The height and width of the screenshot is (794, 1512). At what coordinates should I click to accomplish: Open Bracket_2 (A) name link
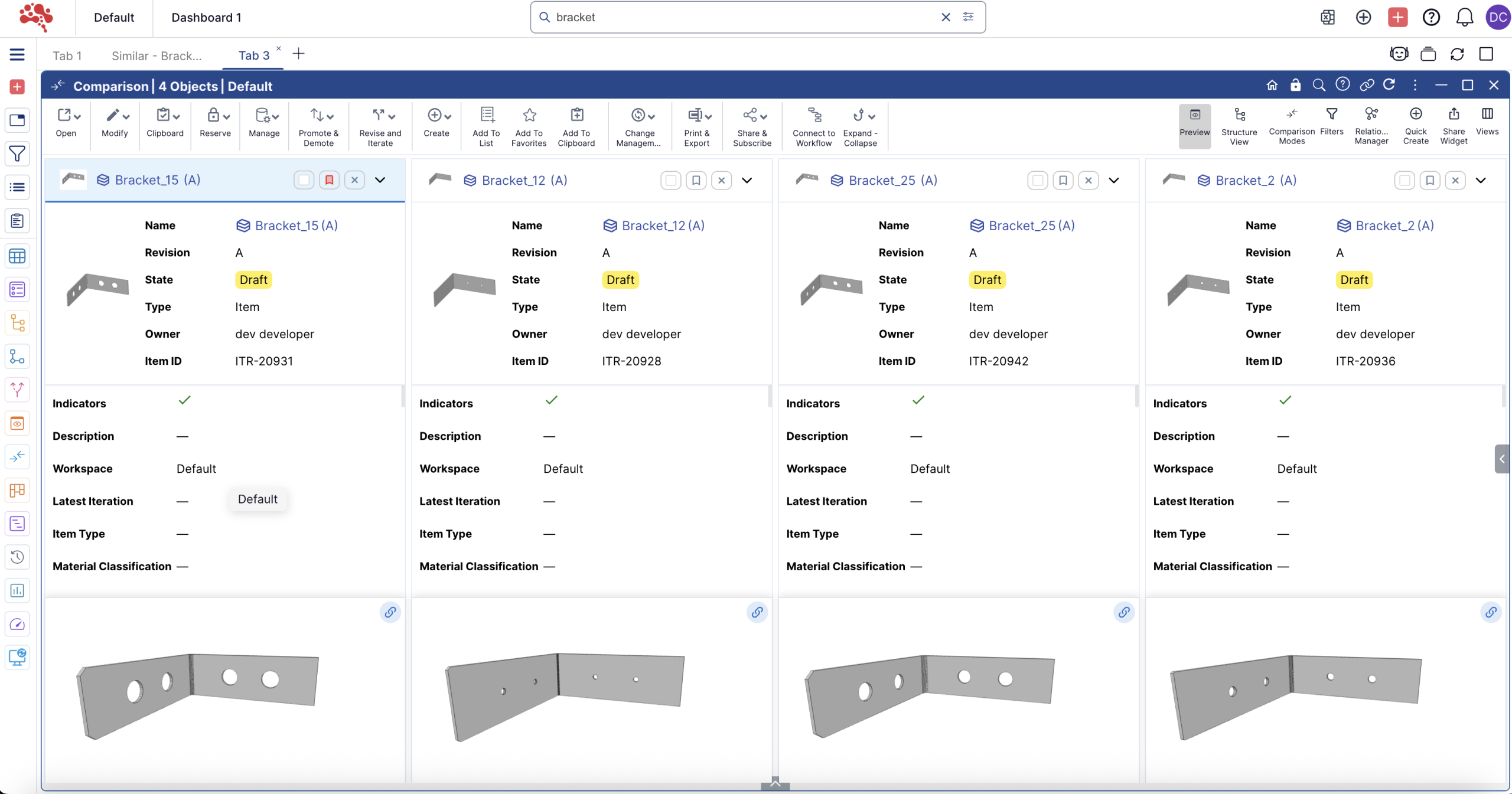(x=1394, y=226)
